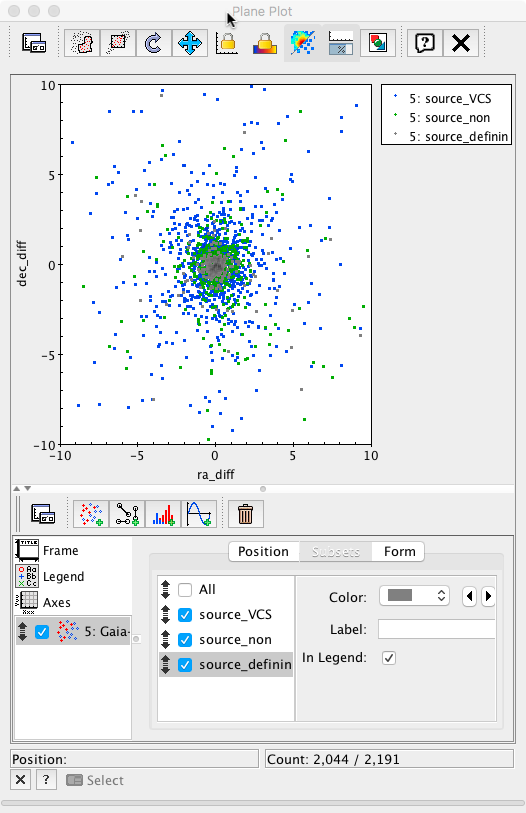Delete the selected layer with trash icon
The height and width of the screenshot is (813, 526).
click(245, 514)
